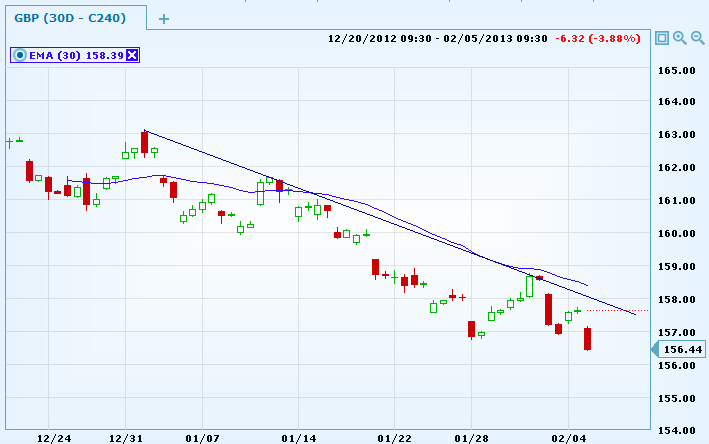This screenshot has height=444, width=709.
Task: Click the 02/04 date axis label
Action: coord(568,438)
